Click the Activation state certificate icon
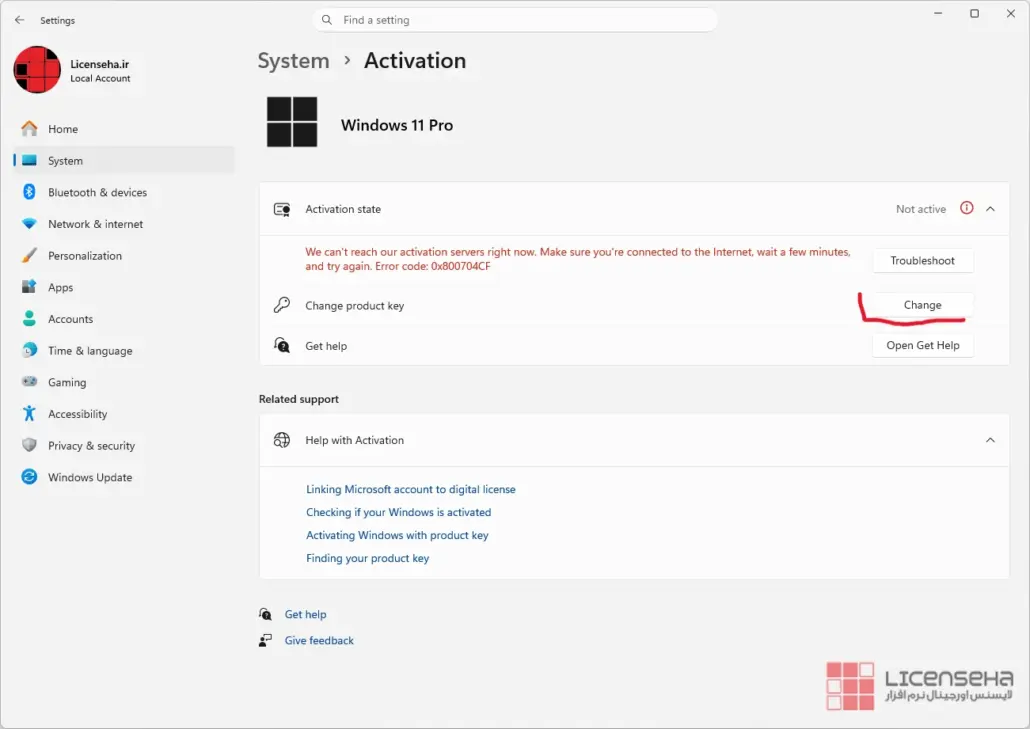This screenshot has width=1030, height=729. click(282, 210)
